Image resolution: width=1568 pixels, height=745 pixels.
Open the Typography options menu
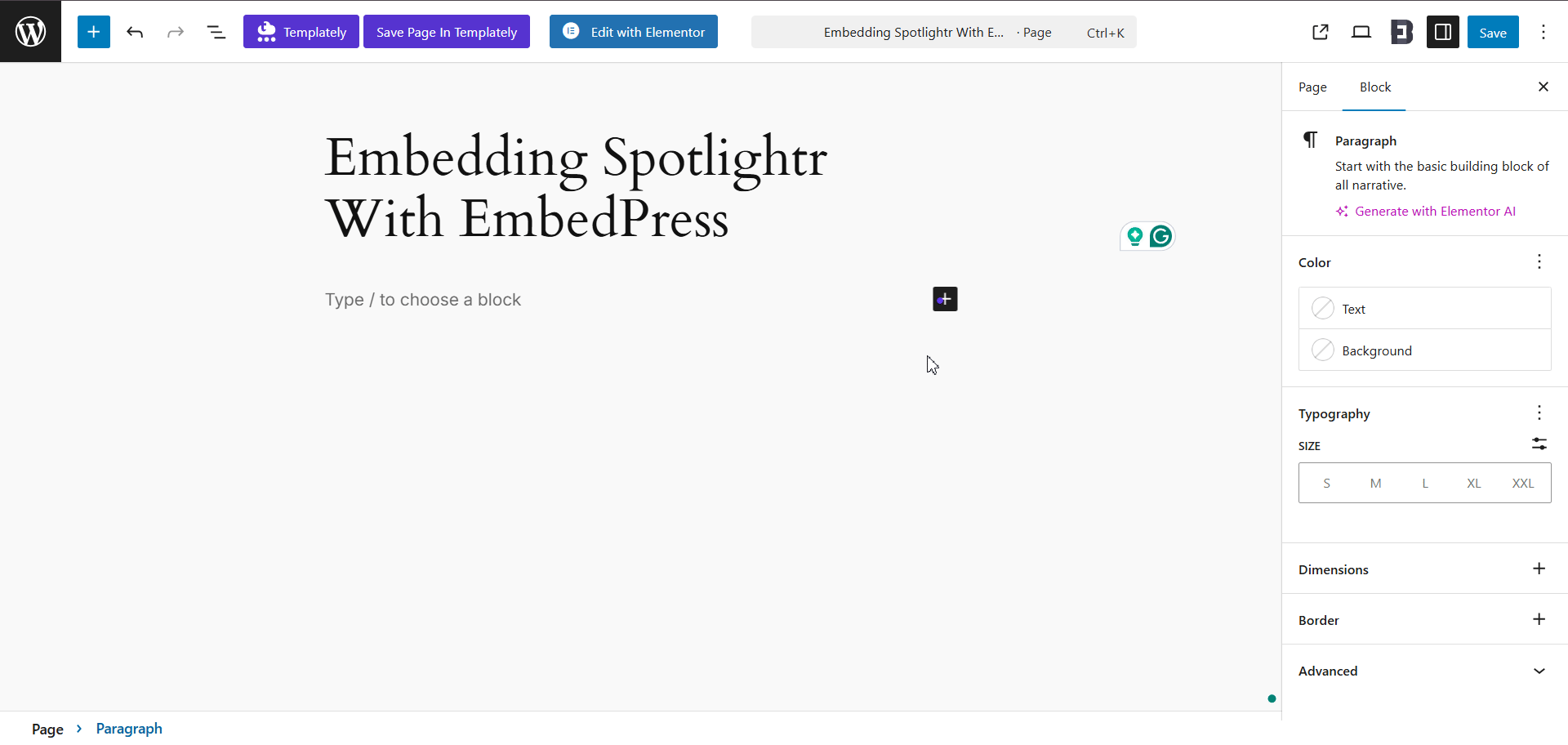[1539, 413]
